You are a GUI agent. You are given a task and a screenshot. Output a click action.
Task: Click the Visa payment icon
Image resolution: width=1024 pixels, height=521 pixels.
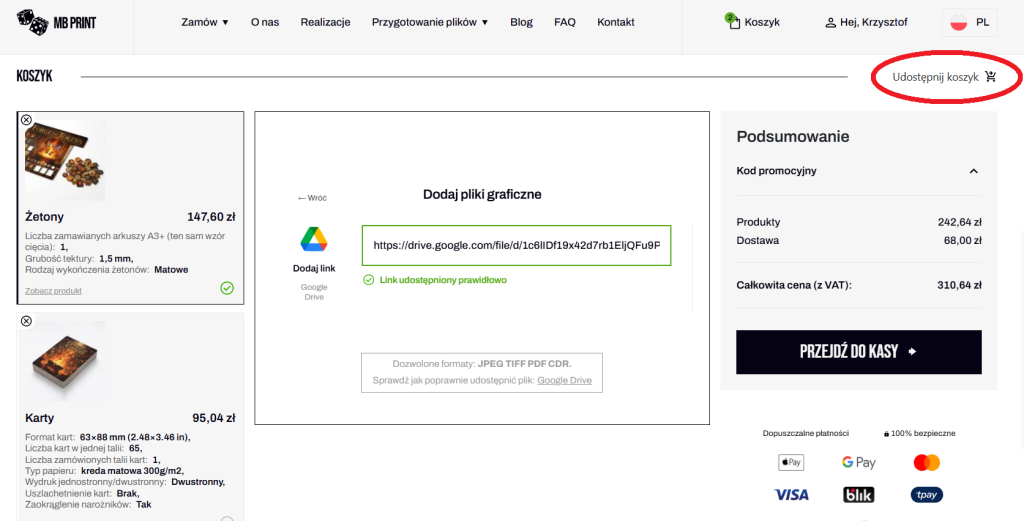pyautogui.click(x=791, y=495)
